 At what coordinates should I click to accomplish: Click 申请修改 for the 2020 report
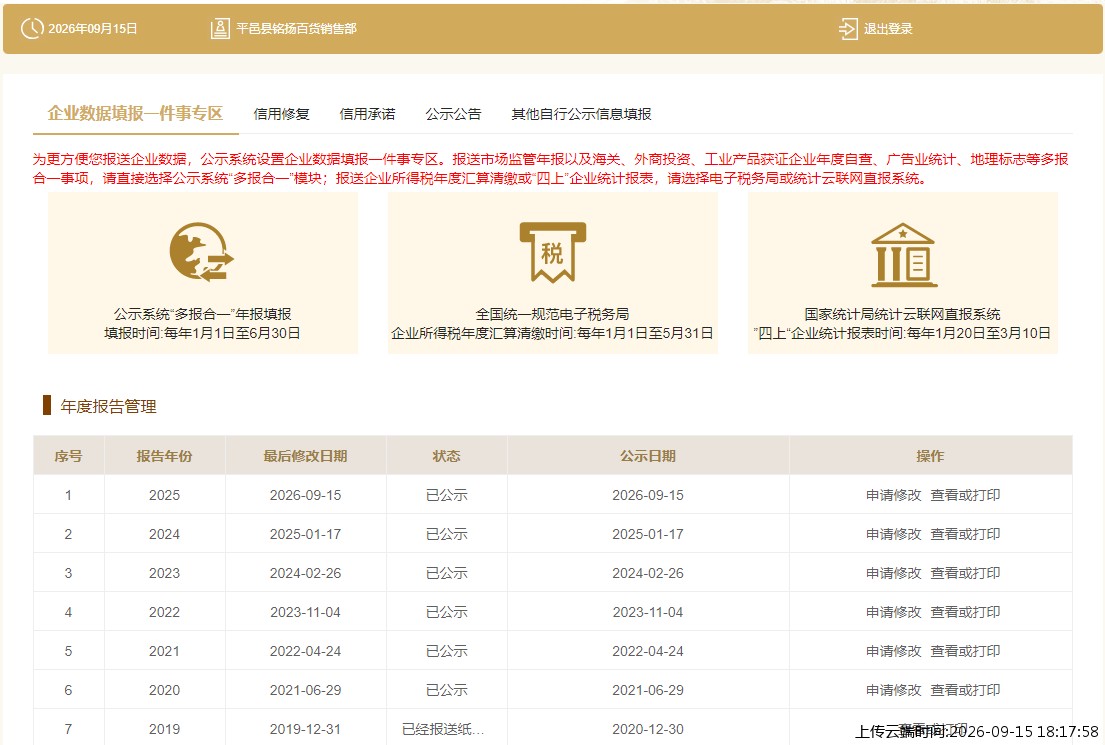point(894,690)
